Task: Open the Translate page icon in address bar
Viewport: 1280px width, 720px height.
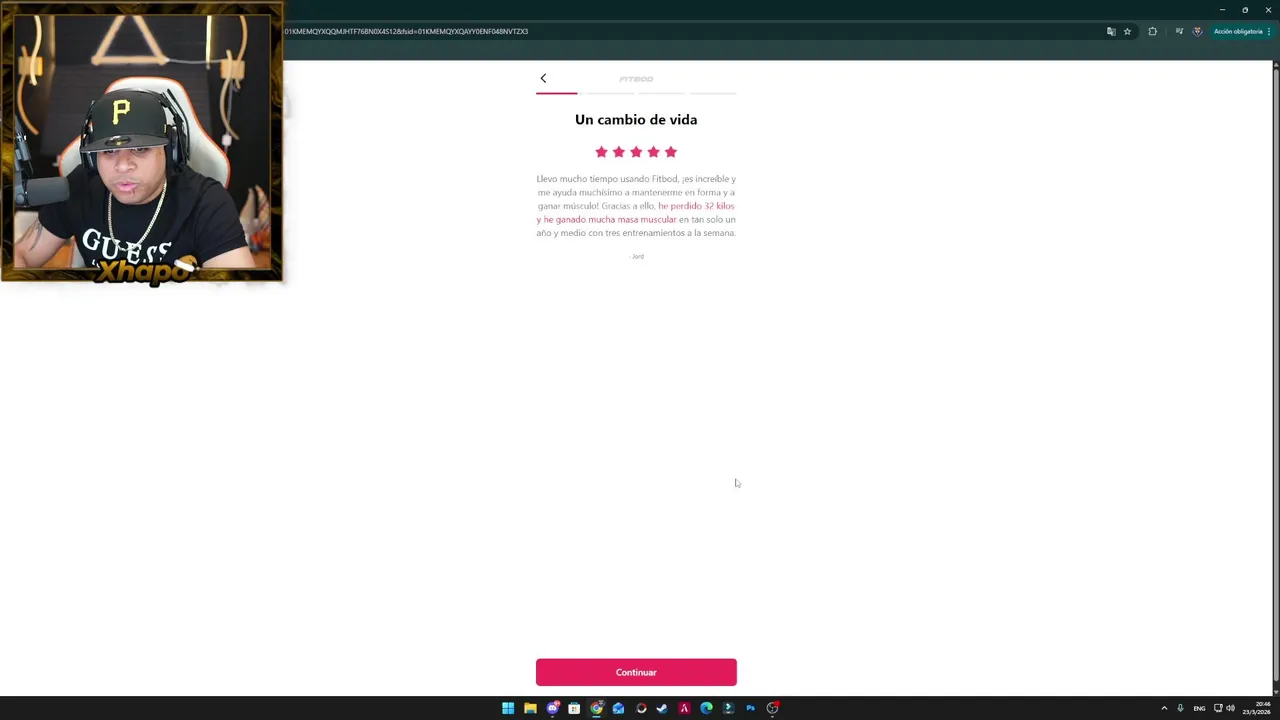Action: click(x=1111, y=31)
